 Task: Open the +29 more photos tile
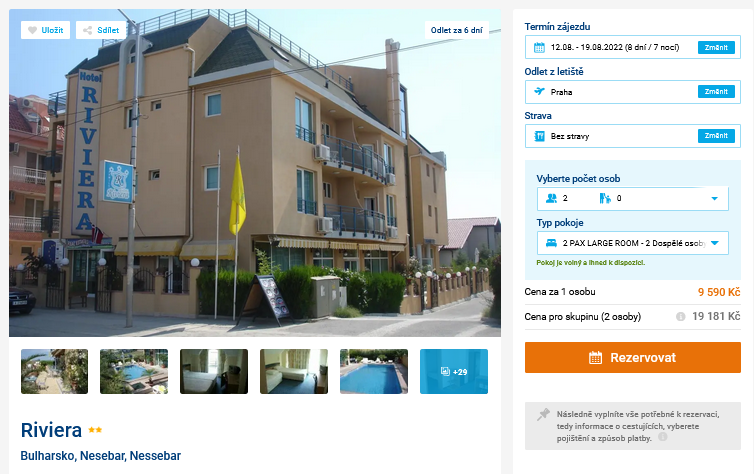pos(453,371)
